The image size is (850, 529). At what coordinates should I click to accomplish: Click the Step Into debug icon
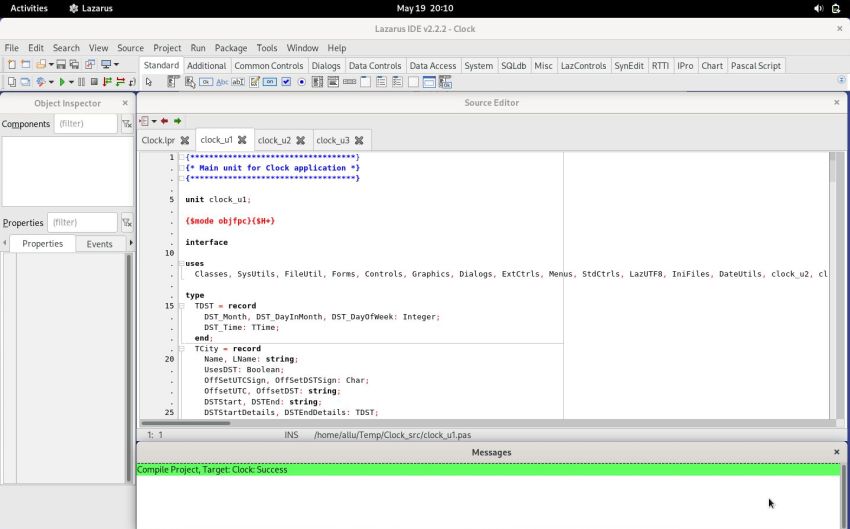(107, 82)
